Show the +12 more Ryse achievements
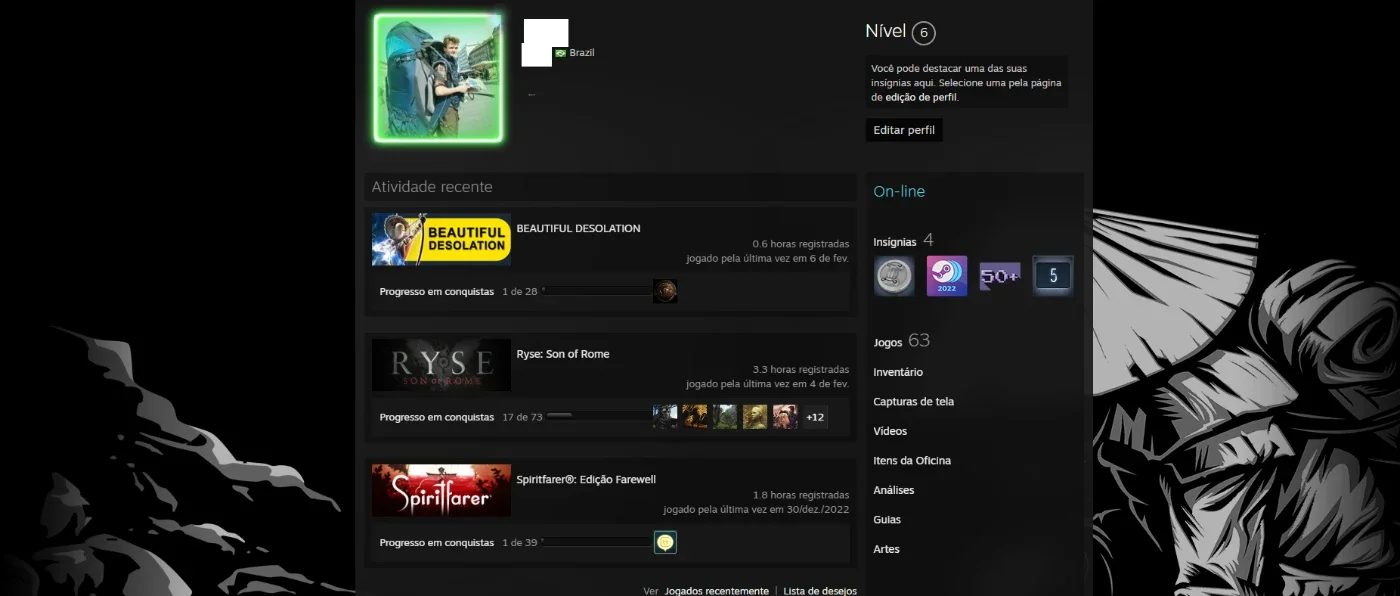1400x596 pixels. (x=815, y=417)
